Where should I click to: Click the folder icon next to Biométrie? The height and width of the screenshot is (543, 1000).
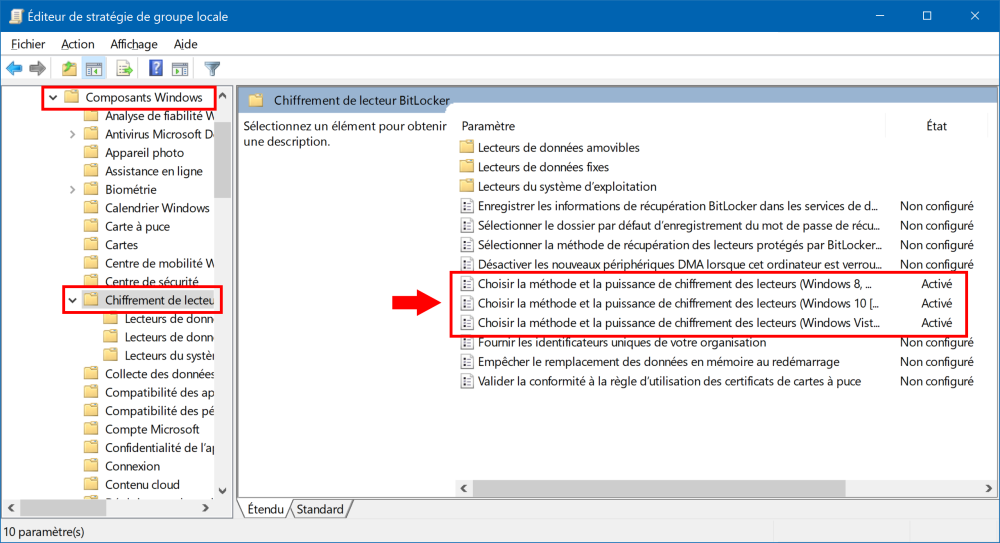92,190
